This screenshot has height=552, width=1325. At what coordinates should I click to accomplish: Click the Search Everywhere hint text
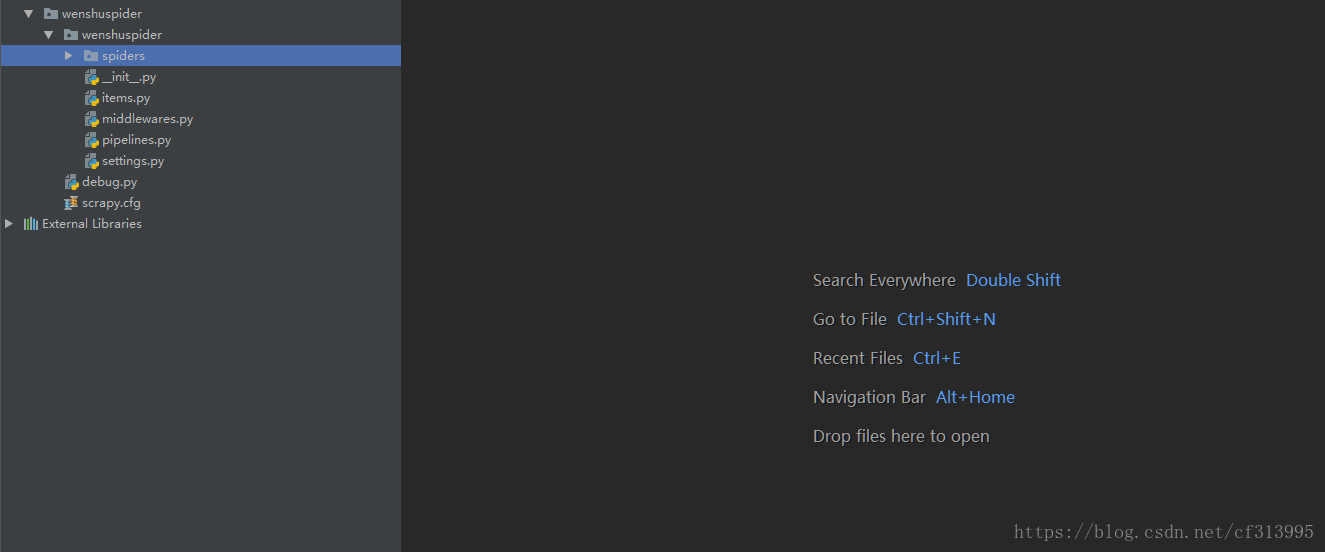tap(884, 280)
